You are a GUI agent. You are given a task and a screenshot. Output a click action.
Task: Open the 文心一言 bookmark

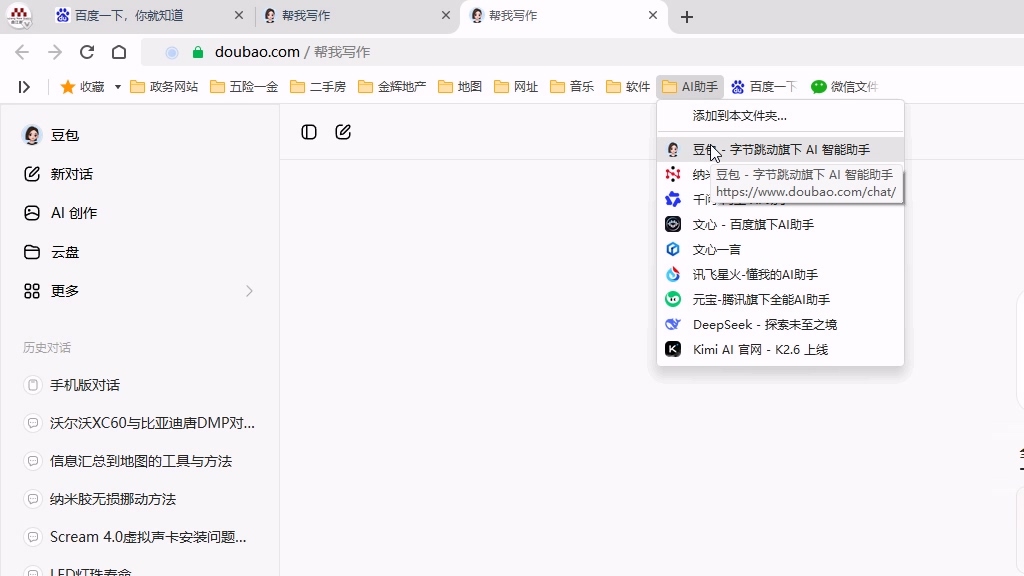tap(780, 249)
